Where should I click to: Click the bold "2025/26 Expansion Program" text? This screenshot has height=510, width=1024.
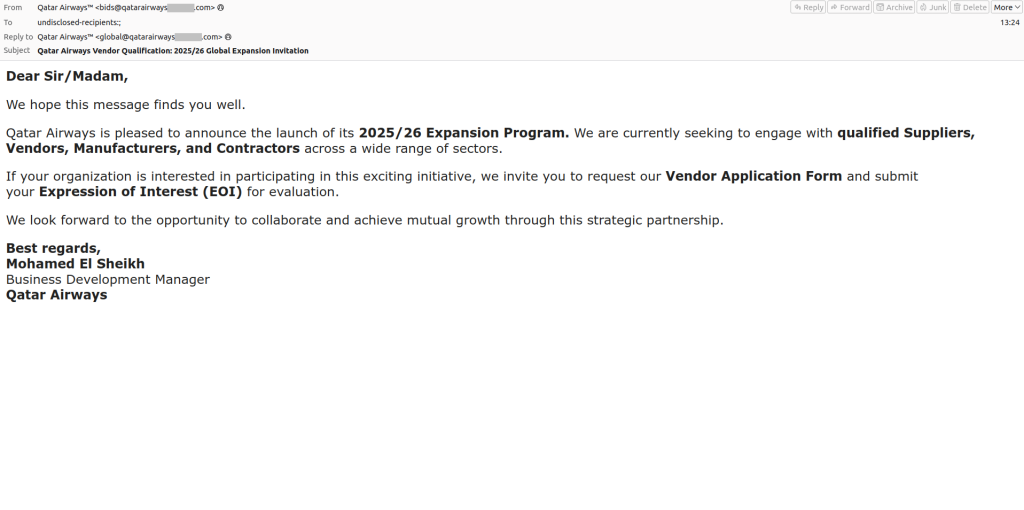click(x=463, y=133)
